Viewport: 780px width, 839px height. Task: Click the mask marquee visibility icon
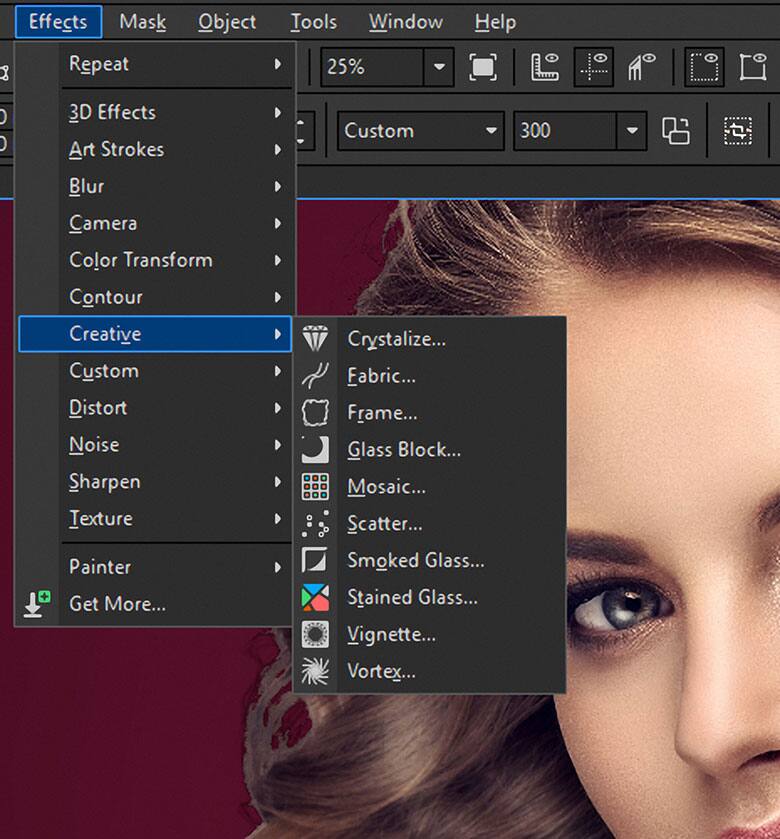705,67
